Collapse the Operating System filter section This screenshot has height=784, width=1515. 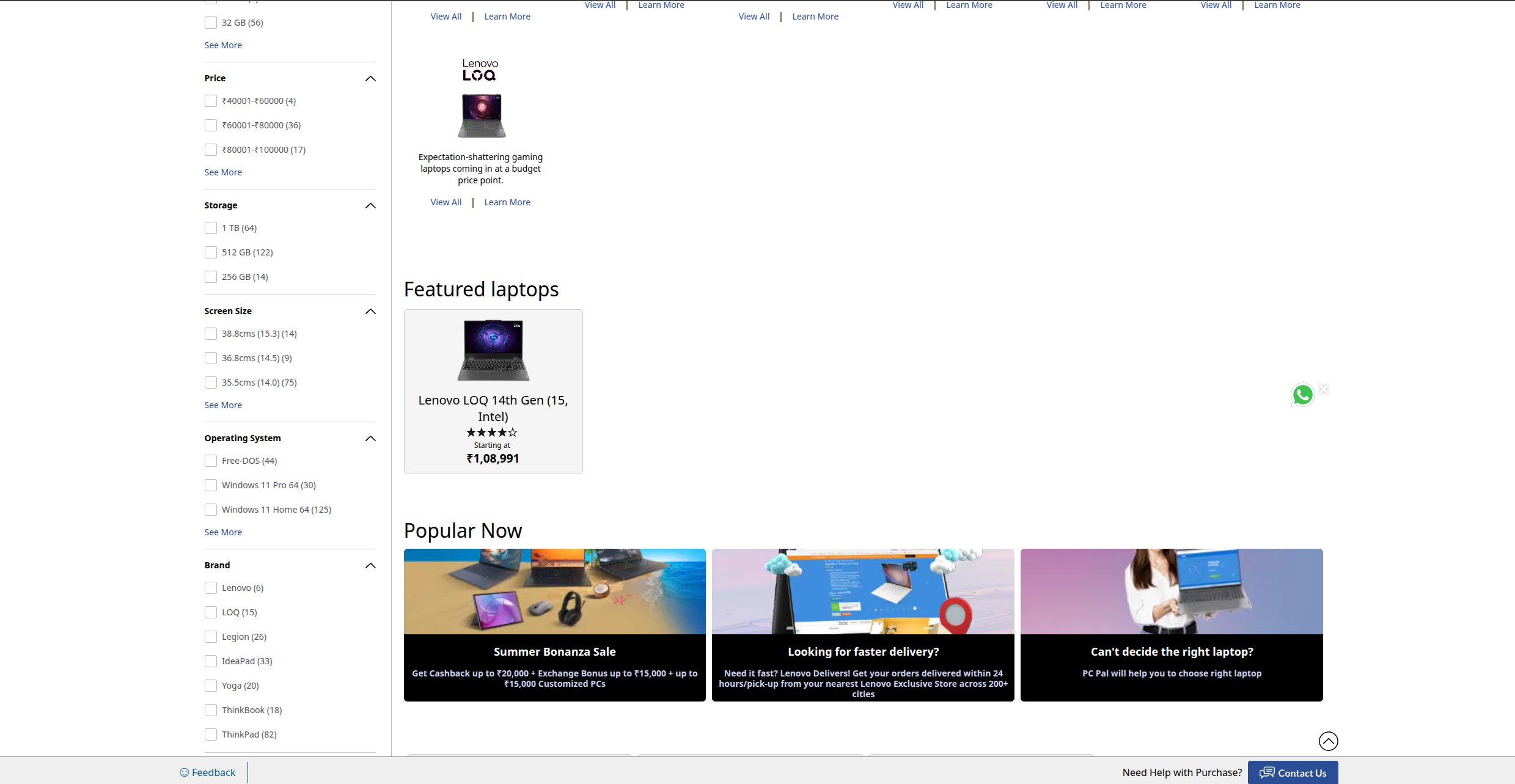click(370, 439)
